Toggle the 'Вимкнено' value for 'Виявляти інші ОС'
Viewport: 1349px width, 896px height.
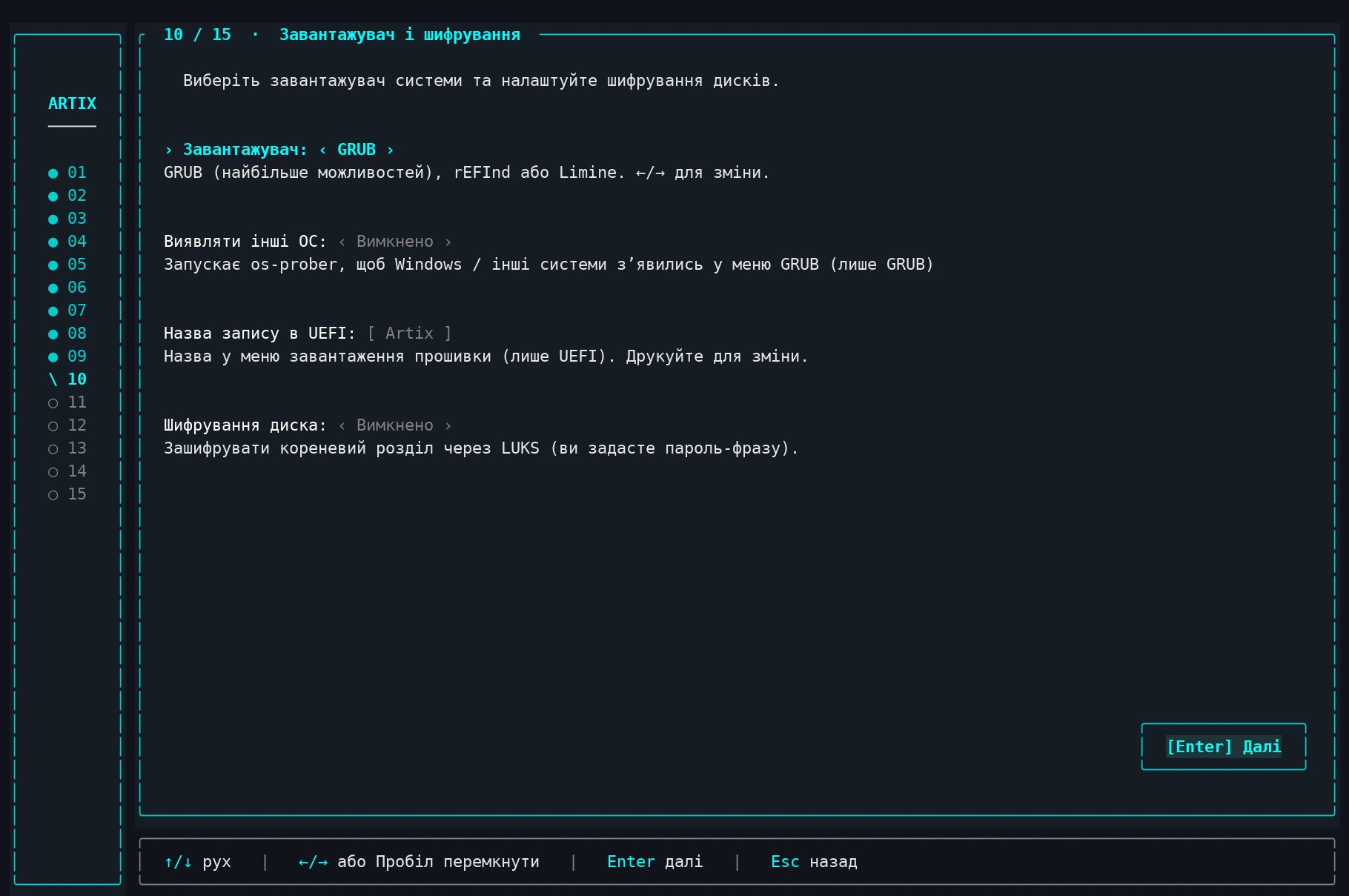pyautogui.click(x=395, y=242)
